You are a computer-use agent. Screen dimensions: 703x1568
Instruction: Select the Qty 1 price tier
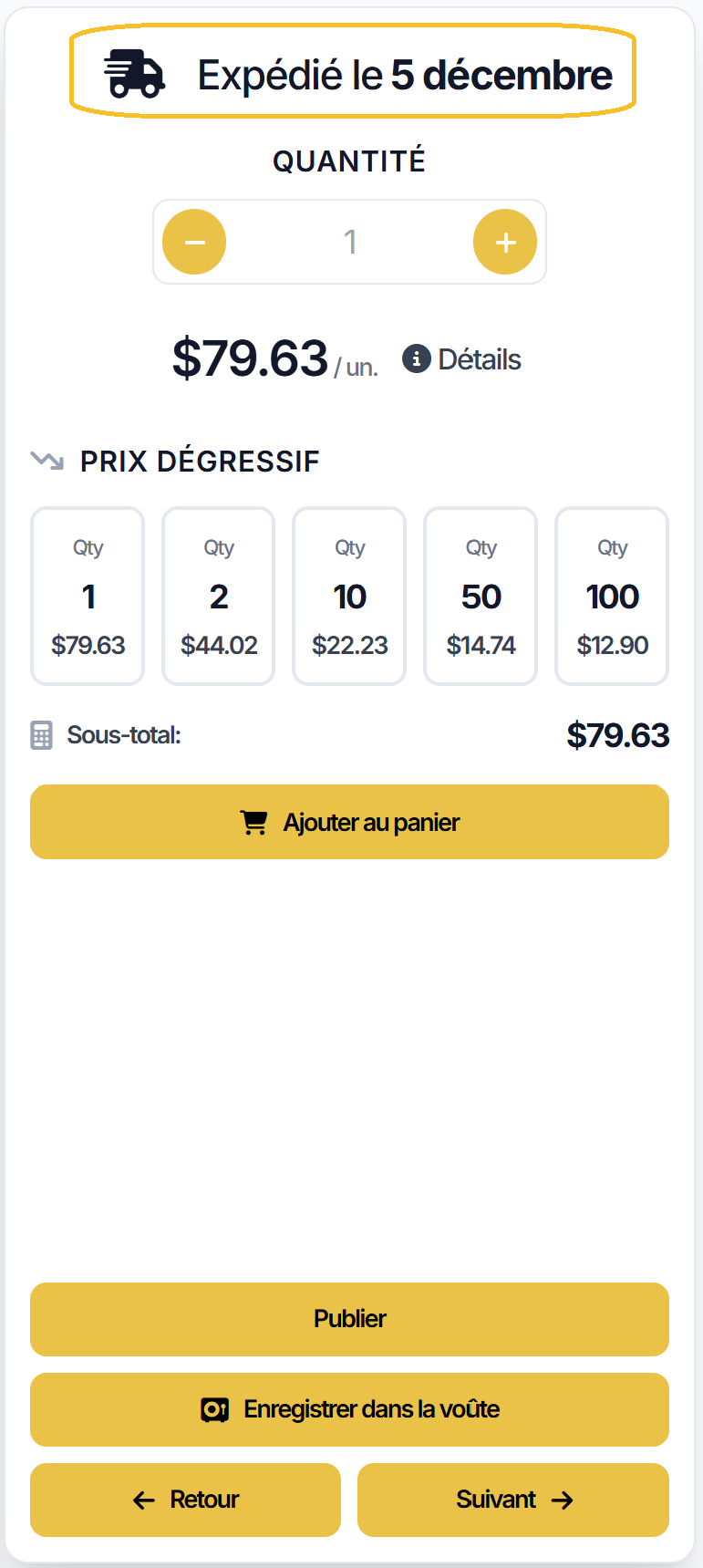pos(87,596)
